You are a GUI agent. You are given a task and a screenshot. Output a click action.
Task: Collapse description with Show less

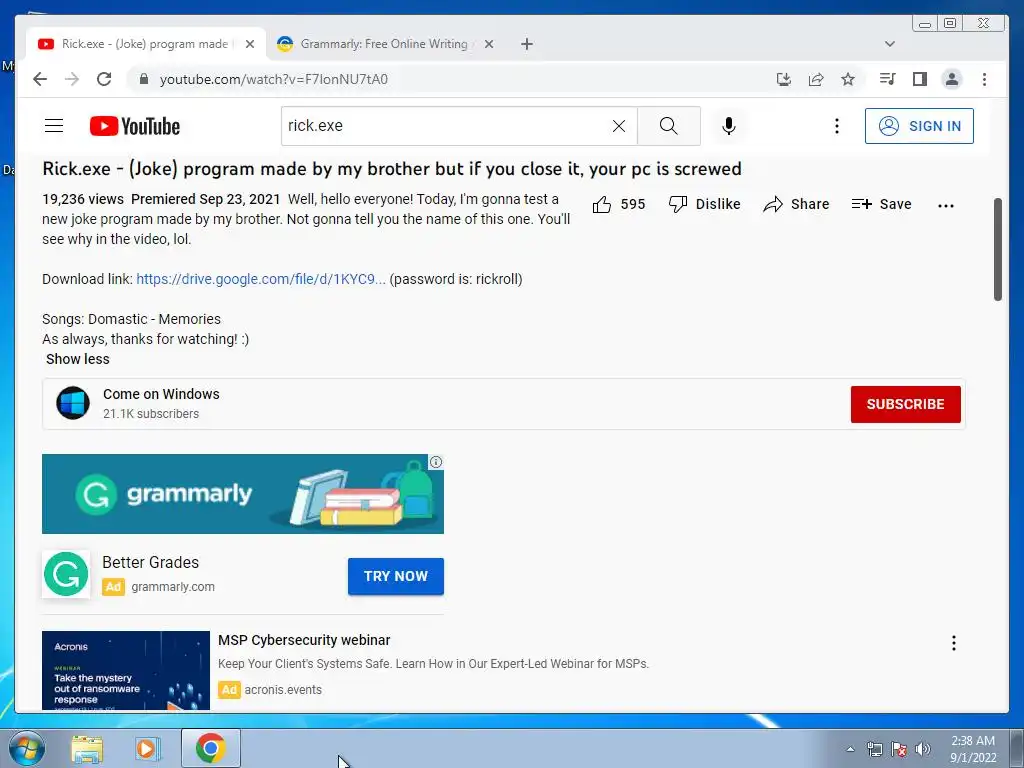[x=78, y=359]
